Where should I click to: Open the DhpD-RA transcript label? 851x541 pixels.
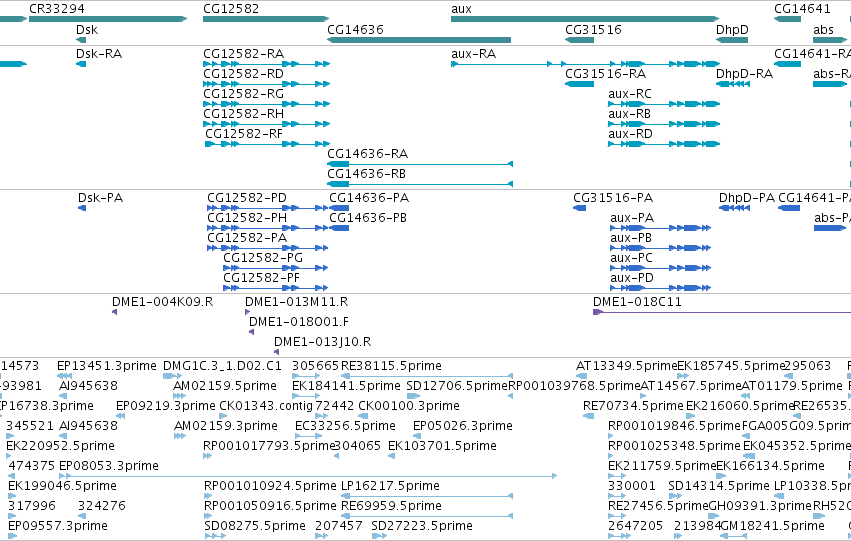[744, 74]
